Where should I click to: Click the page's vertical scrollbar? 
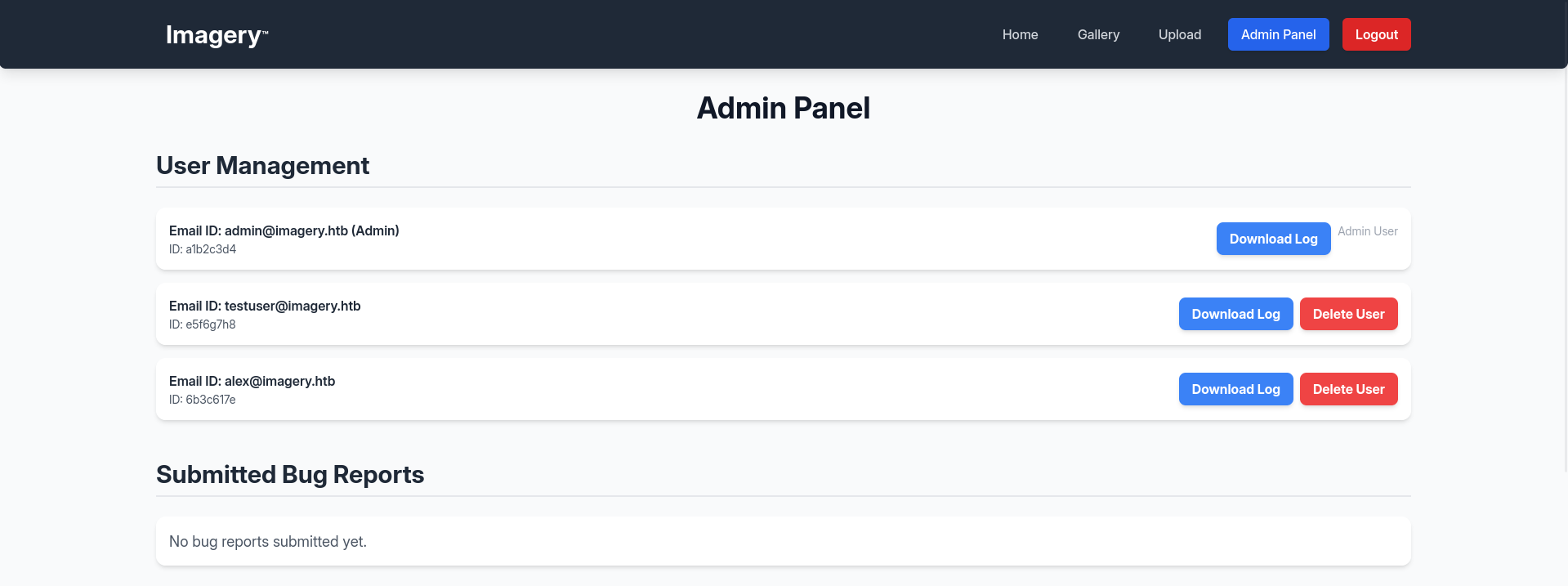pyautogui.click(x=1564, y=245)
